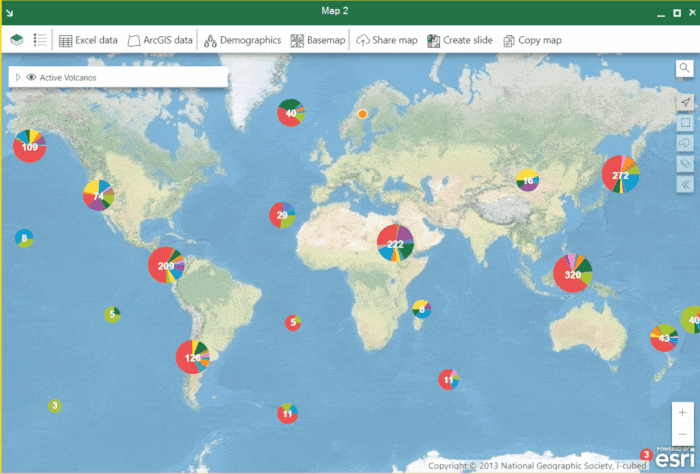Click the 109 cluster near Alaska
Viewport: 700px width, 474px height.
[29, 146]
